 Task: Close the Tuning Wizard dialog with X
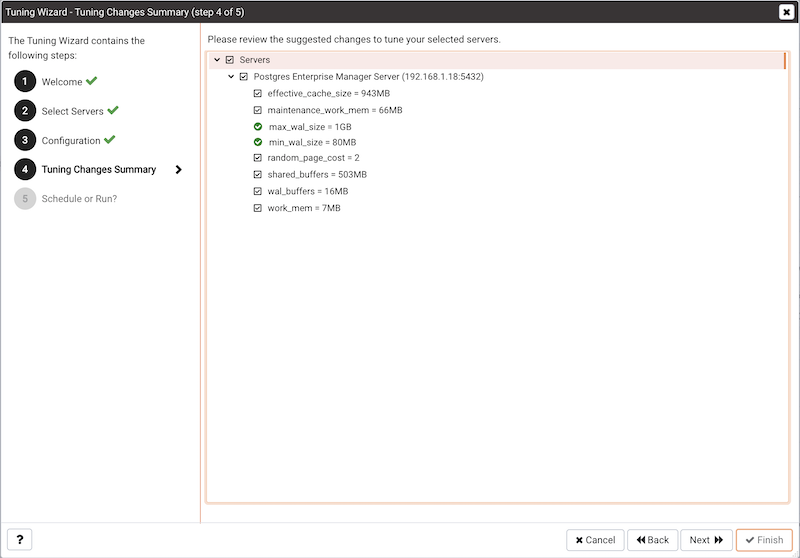tap(786, 12)
